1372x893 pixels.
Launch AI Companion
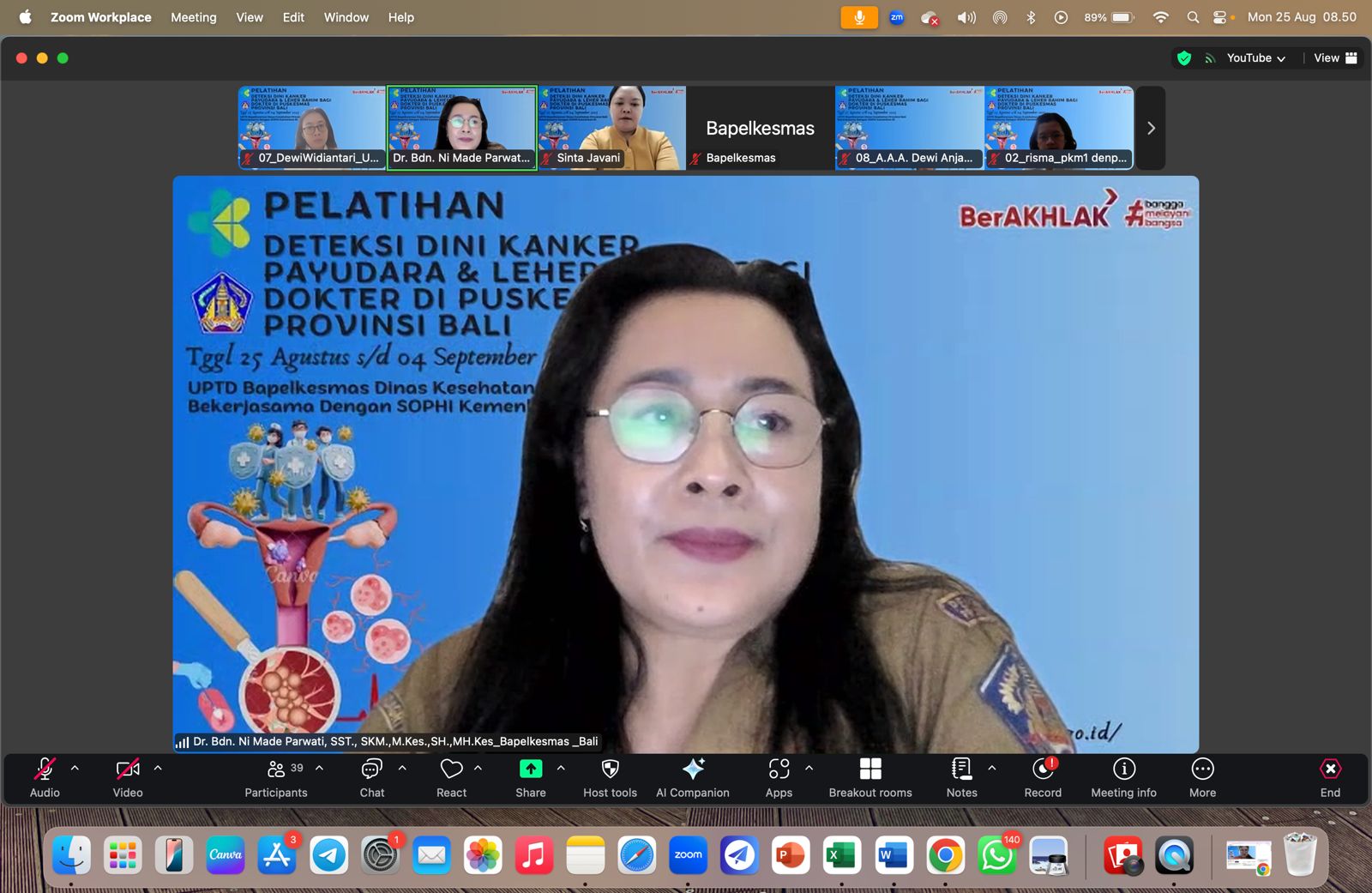coord(693,778)
